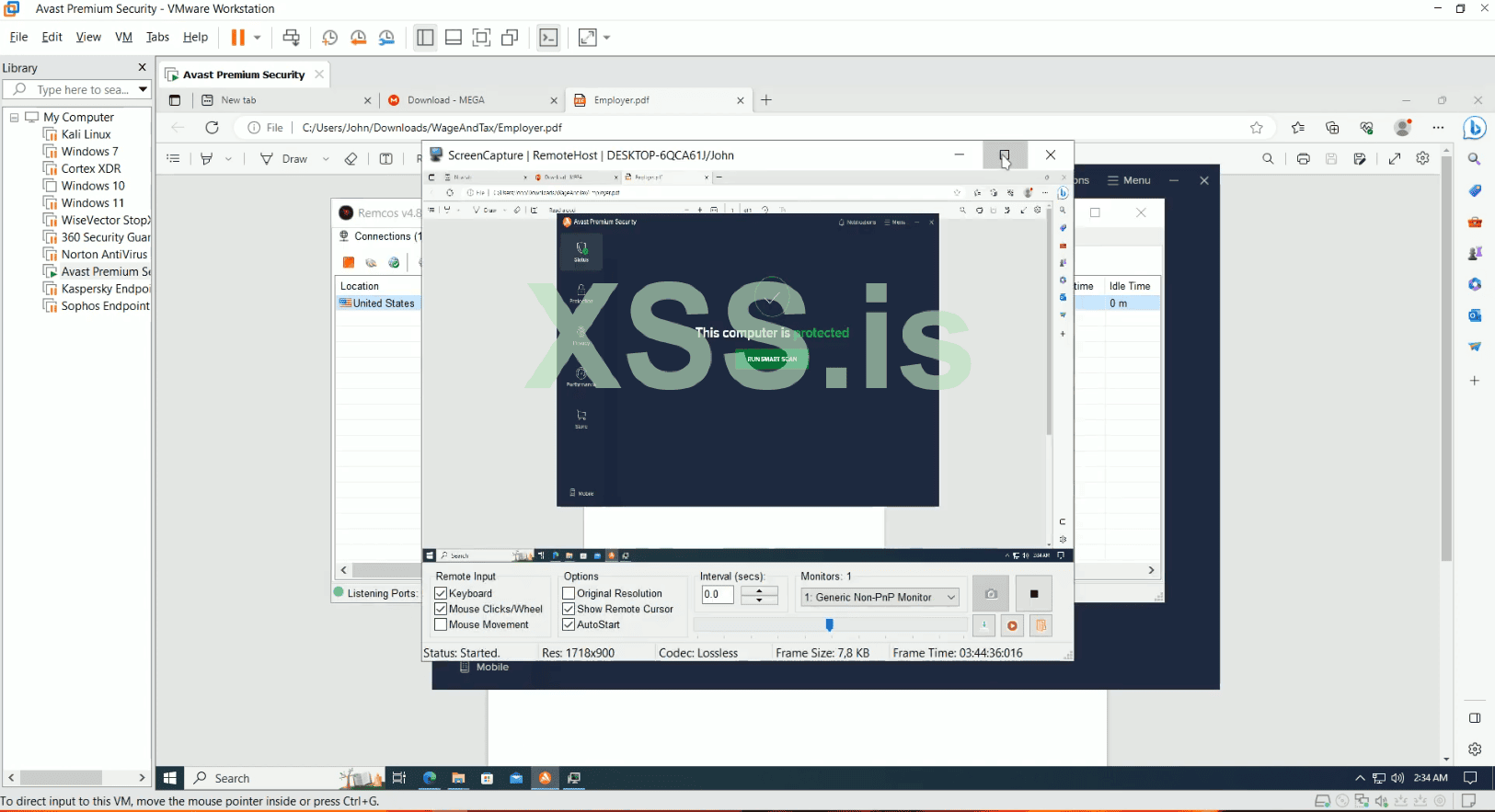
Task: Click the capture quality slider handle
Action: pos(830,625)
